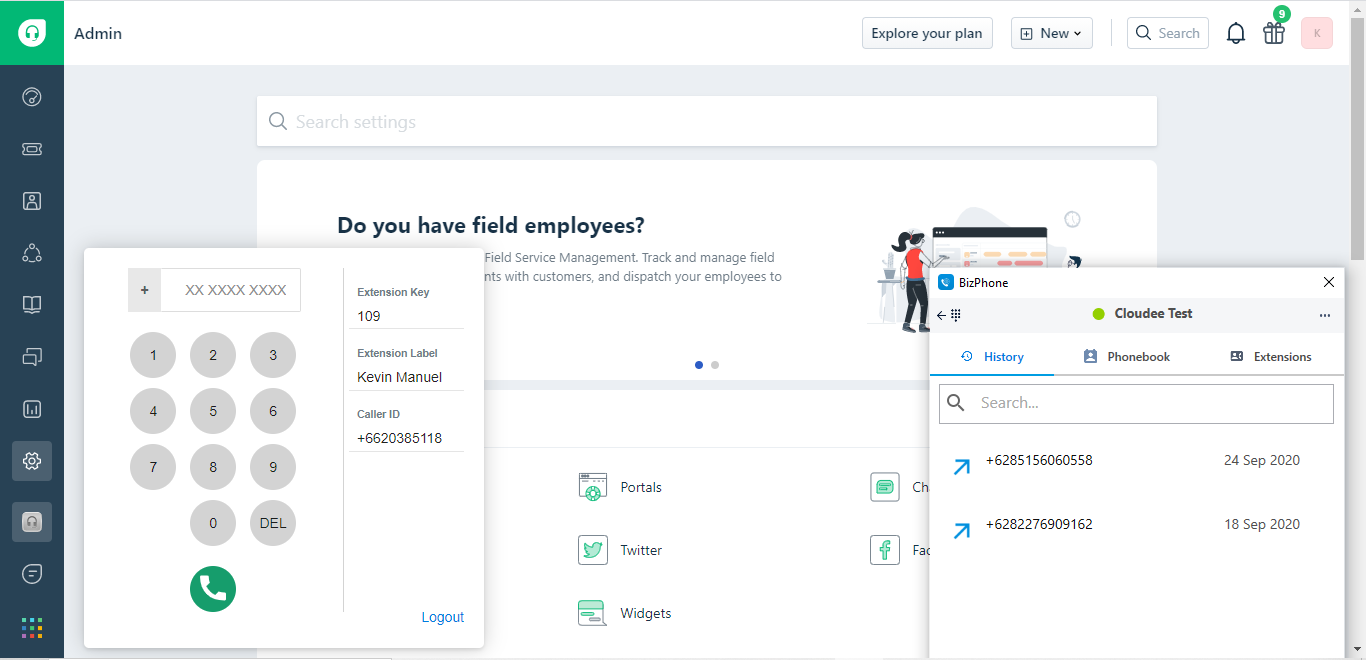Click the notifications bell icon

[1235, 32]
